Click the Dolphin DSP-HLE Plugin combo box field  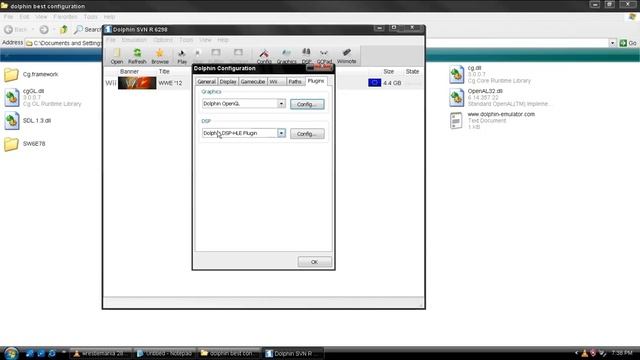point(243,133)
